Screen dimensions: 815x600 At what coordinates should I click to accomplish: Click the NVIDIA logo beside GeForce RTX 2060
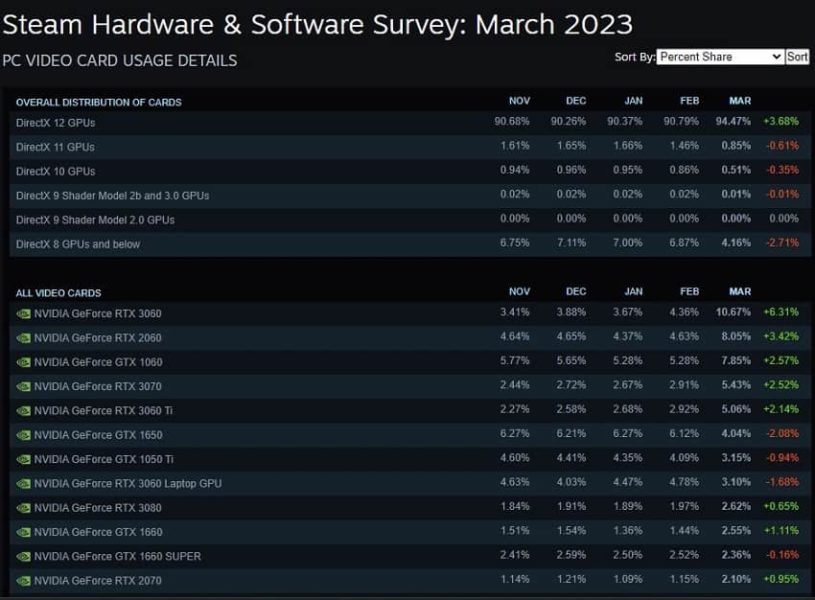[23, 338]
